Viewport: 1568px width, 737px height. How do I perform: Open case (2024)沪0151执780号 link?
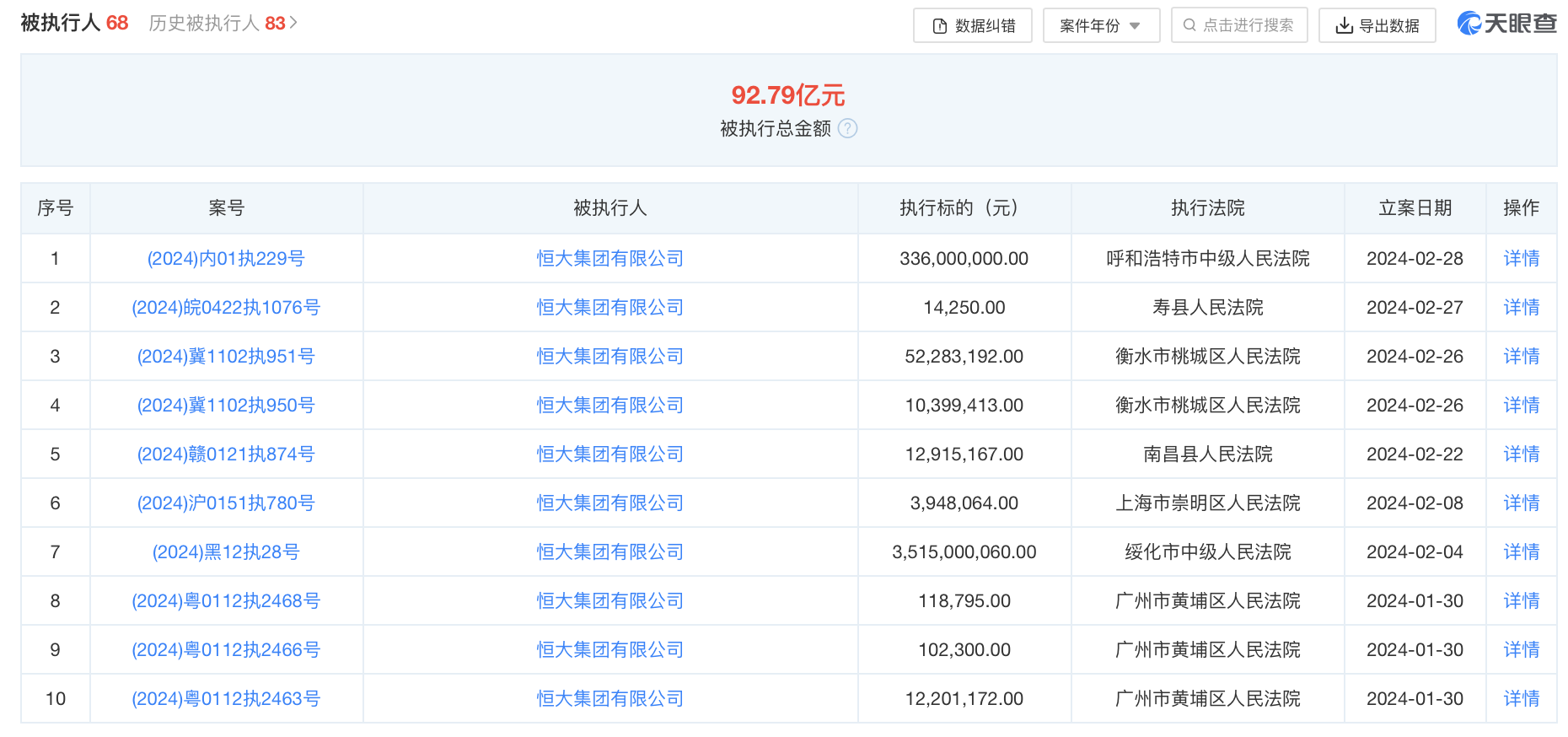(226, 503)
